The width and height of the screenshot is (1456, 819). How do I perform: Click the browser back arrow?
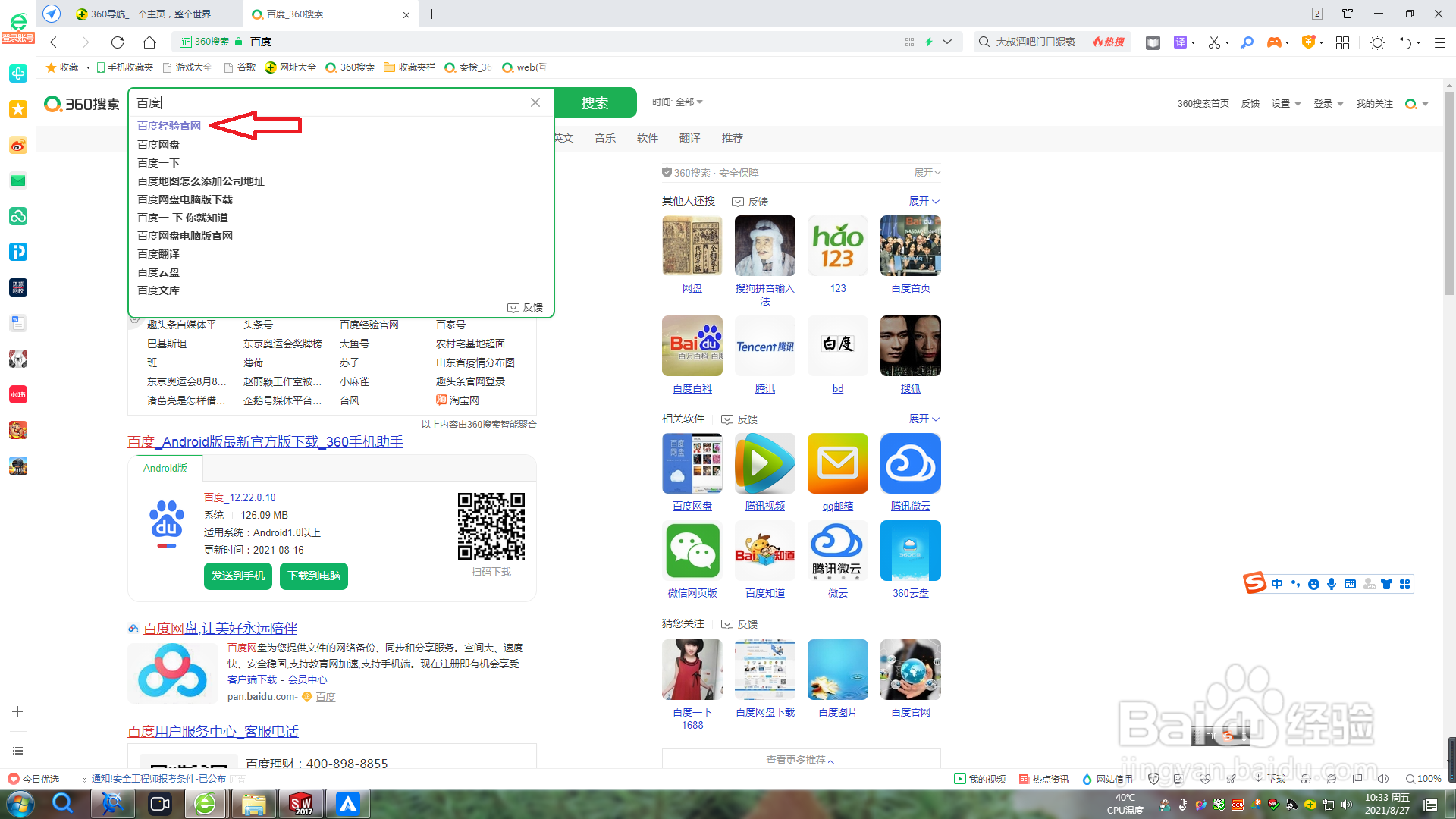click(54, 42)
